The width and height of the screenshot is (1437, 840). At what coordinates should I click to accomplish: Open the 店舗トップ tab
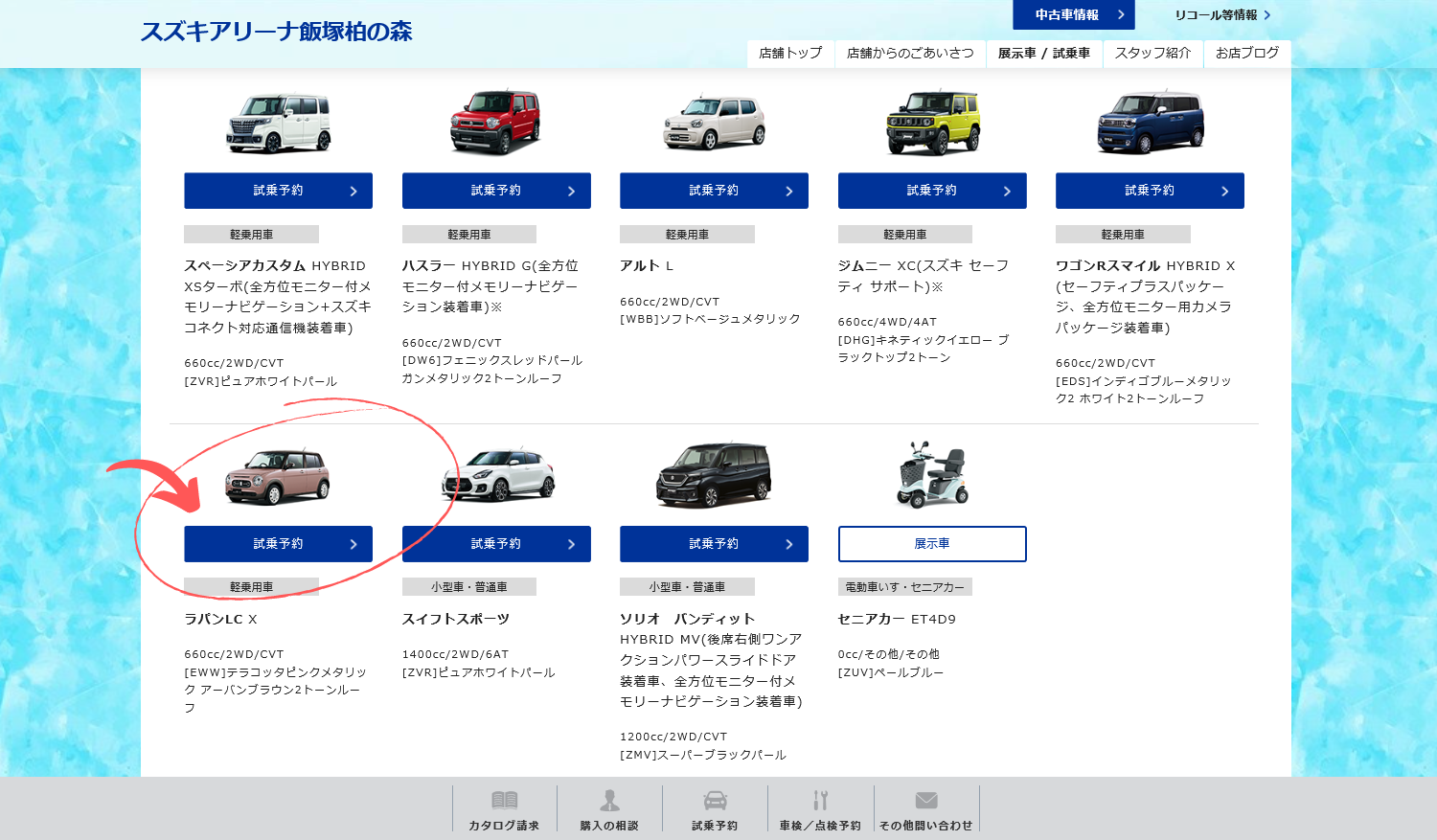coord(790,54)
